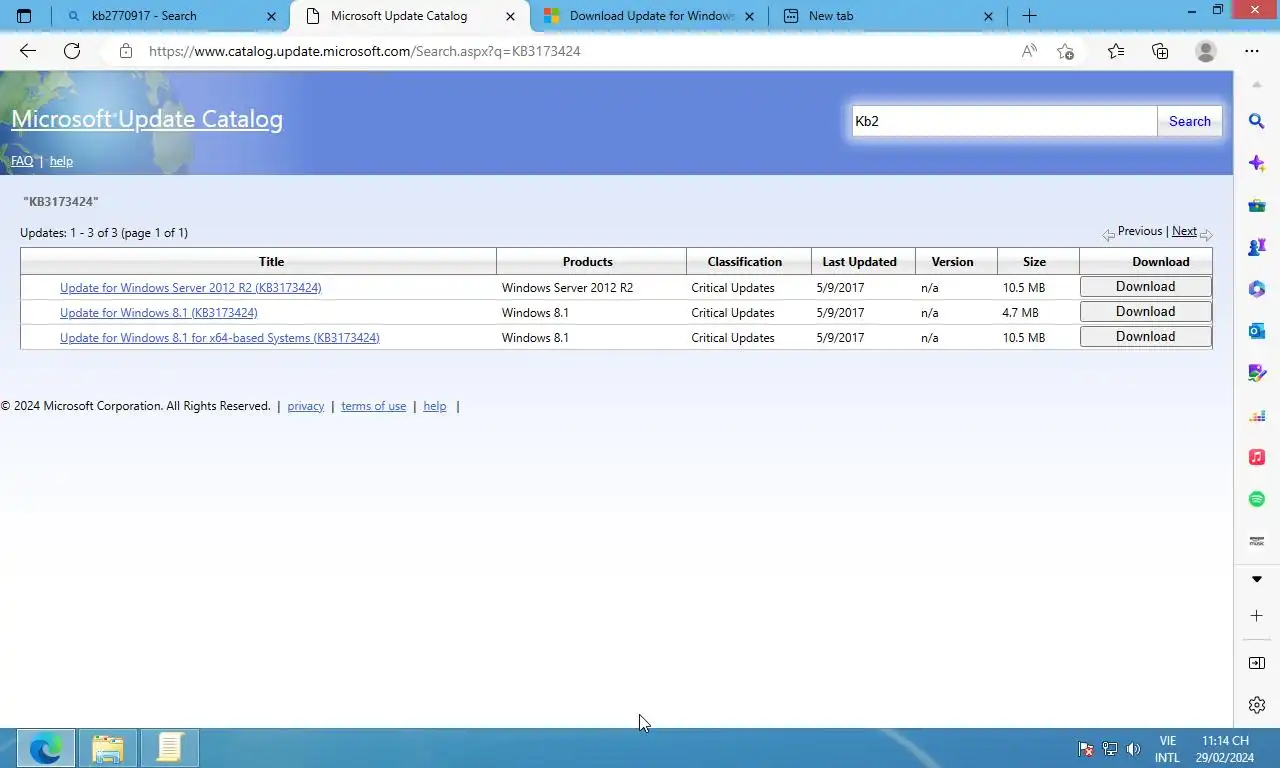This screenshot has height=768, width=1280.
Task: Open Deezer icon in the sidebar
Action: tap(1257, 415)
